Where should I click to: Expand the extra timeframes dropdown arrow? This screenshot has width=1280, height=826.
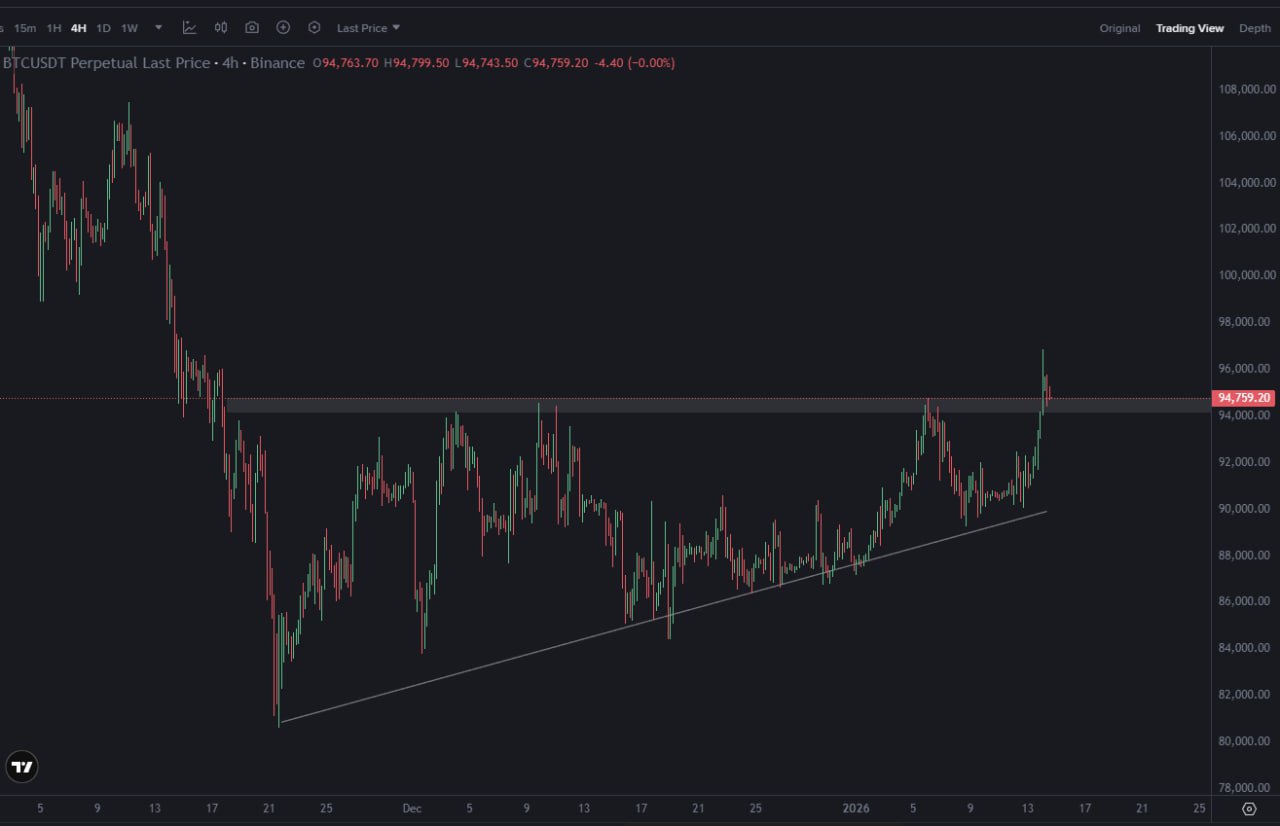point(157,27)
